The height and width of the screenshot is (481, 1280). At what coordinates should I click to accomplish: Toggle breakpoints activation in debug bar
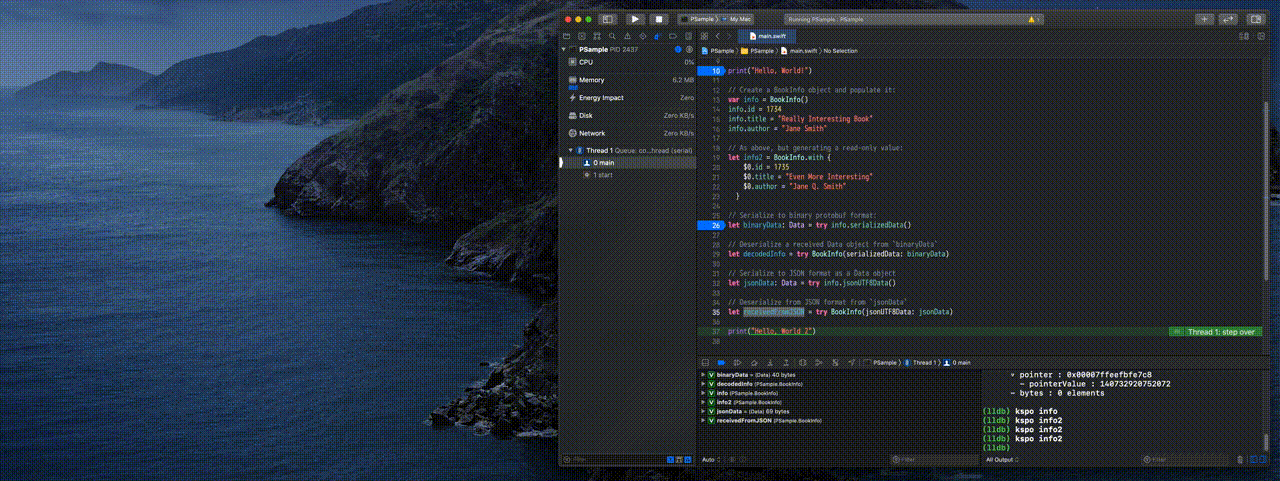click(720, 362)
